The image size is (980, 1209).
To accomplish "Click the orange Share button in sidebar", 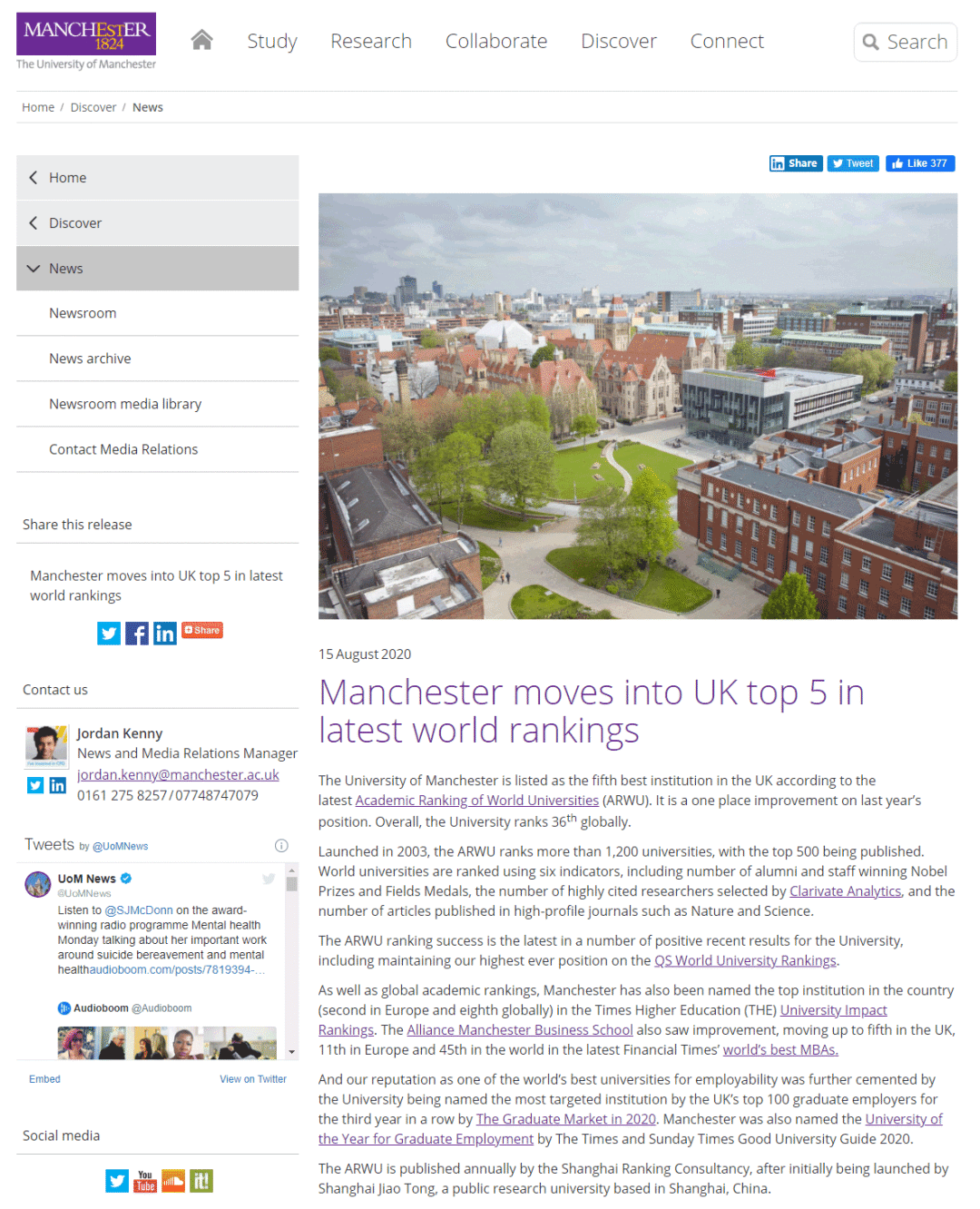I will (x=202, y=630).
